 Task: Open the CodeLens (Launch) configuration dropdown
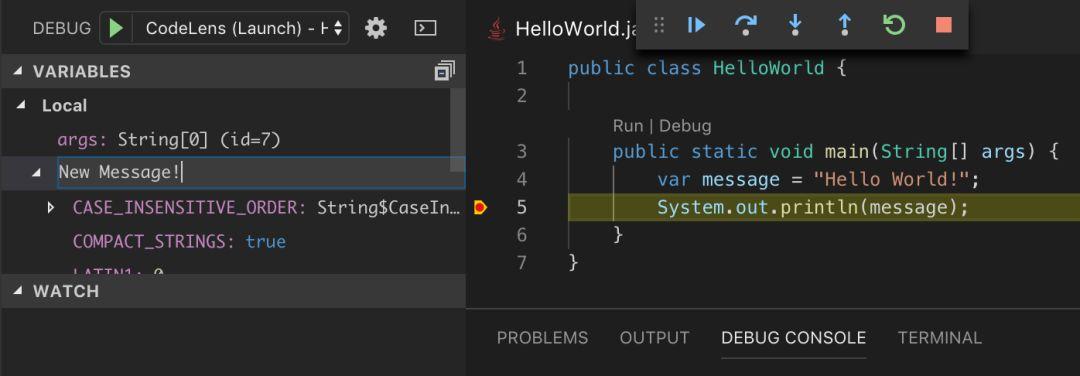pyautogui.click(x=240, y=28)
